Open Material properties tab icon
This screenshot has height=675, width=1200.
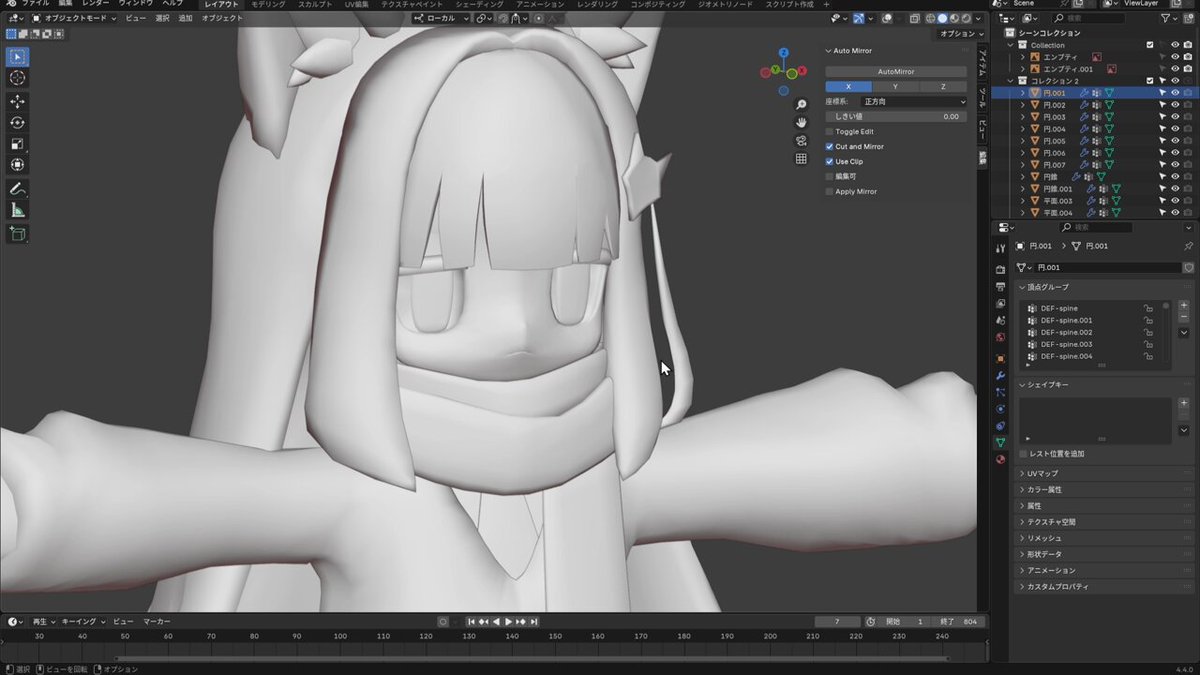pyautogui.click(x=1000, y=459)
